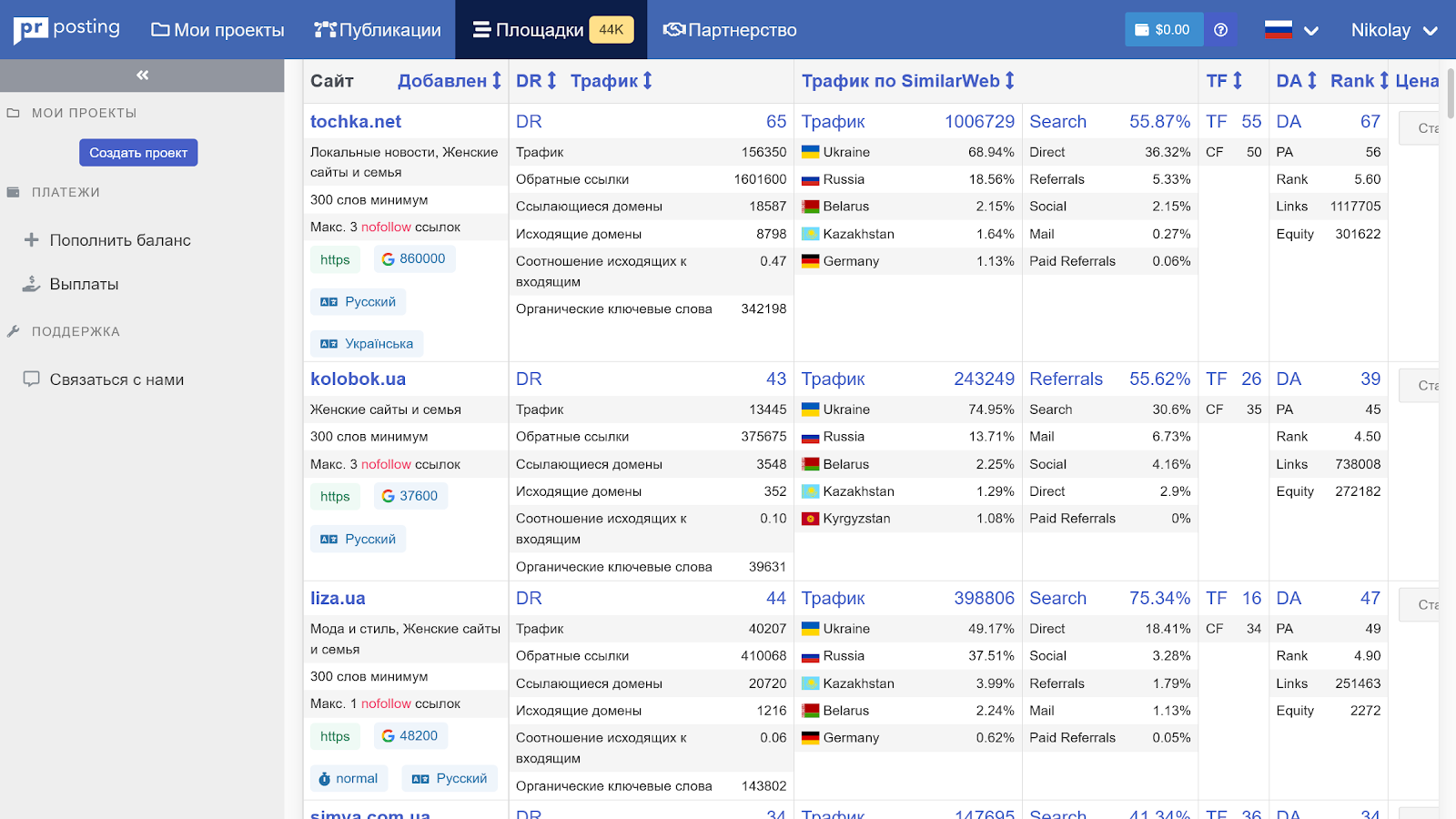Click Kazakhstan flag in liza.ua traffic
Screen dimensions: 1456x819
(x=810, y=683)
